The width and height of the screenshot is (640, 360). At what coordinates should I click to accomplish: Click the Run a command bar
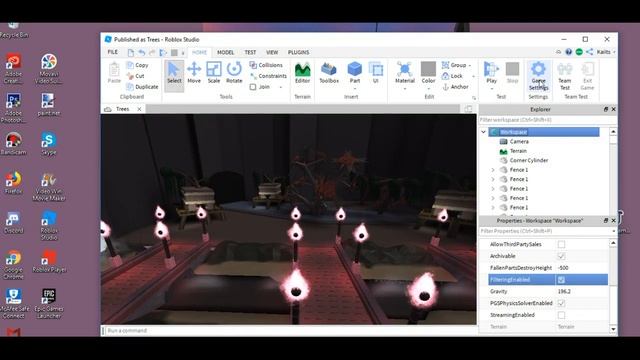(x=290, y=331)
